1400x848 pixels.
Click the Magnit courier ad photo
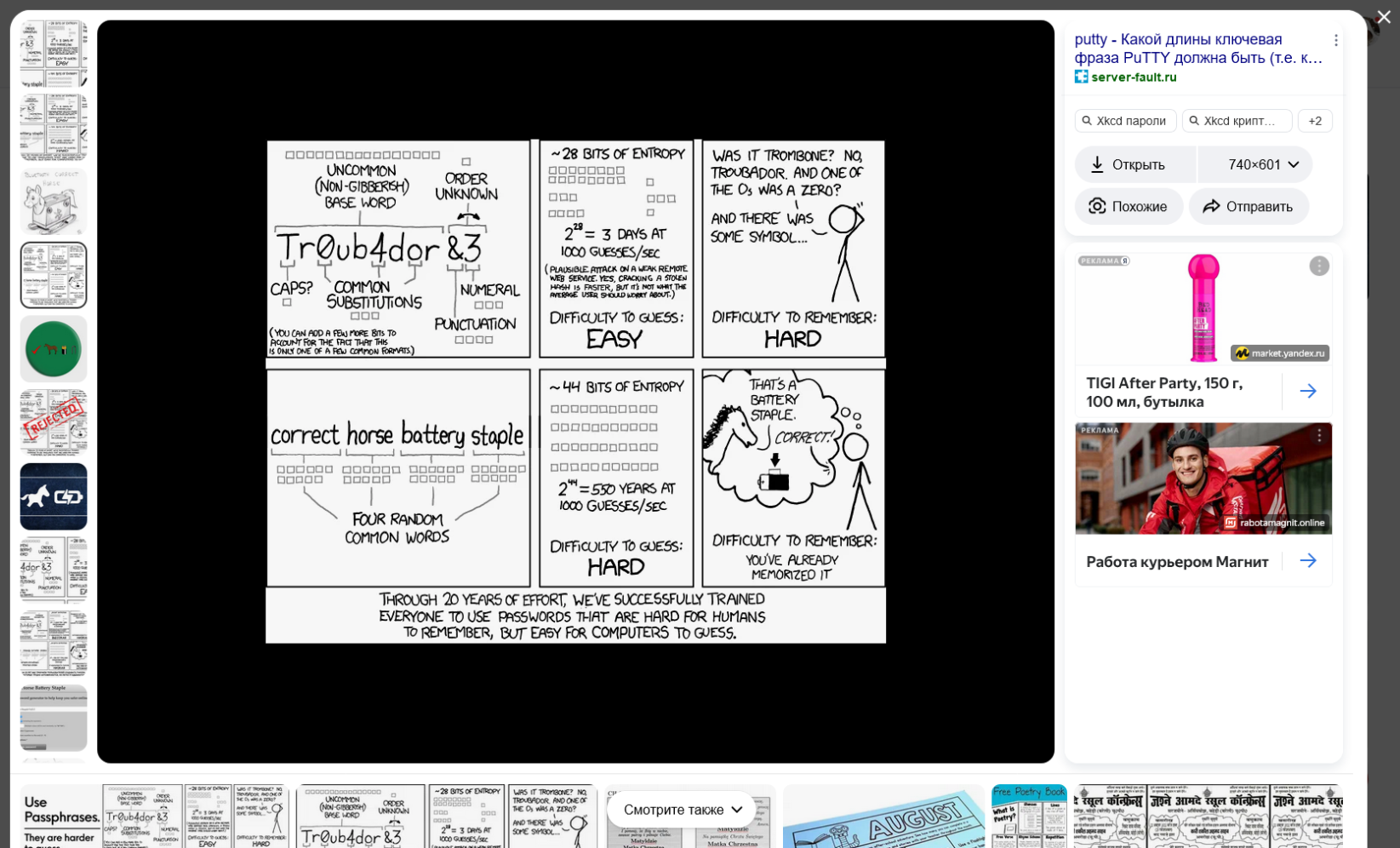[1203, 478]
